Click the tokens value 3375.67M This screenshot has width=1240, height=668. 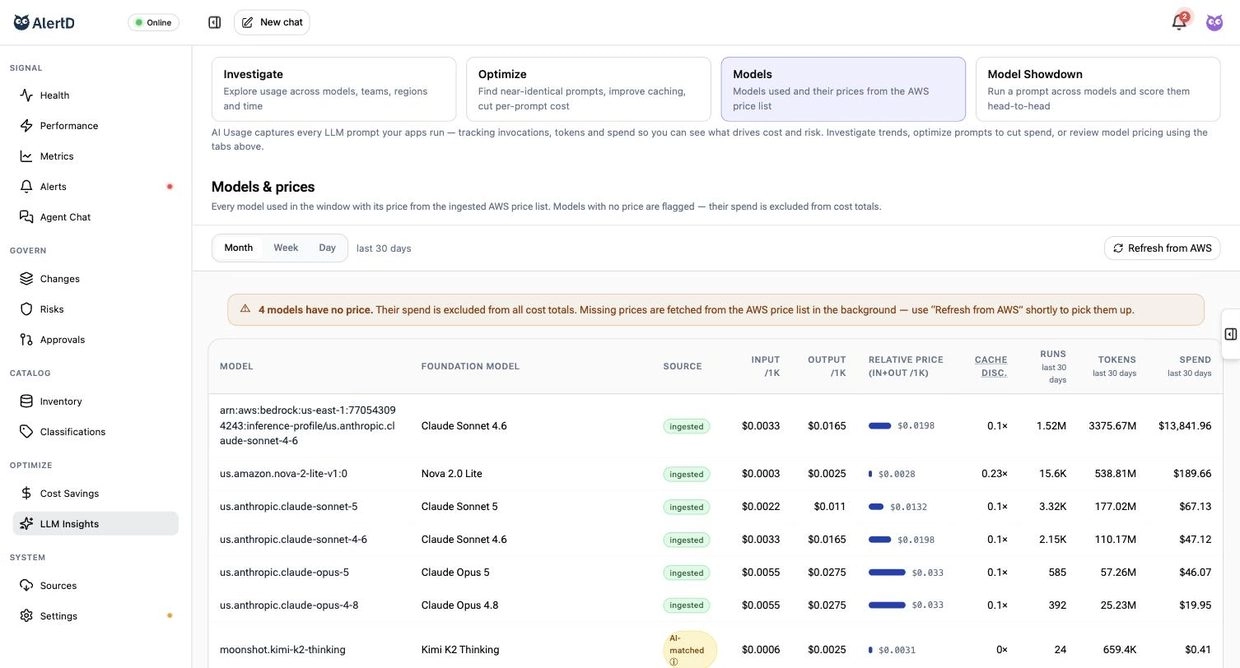coord(1112,426)
